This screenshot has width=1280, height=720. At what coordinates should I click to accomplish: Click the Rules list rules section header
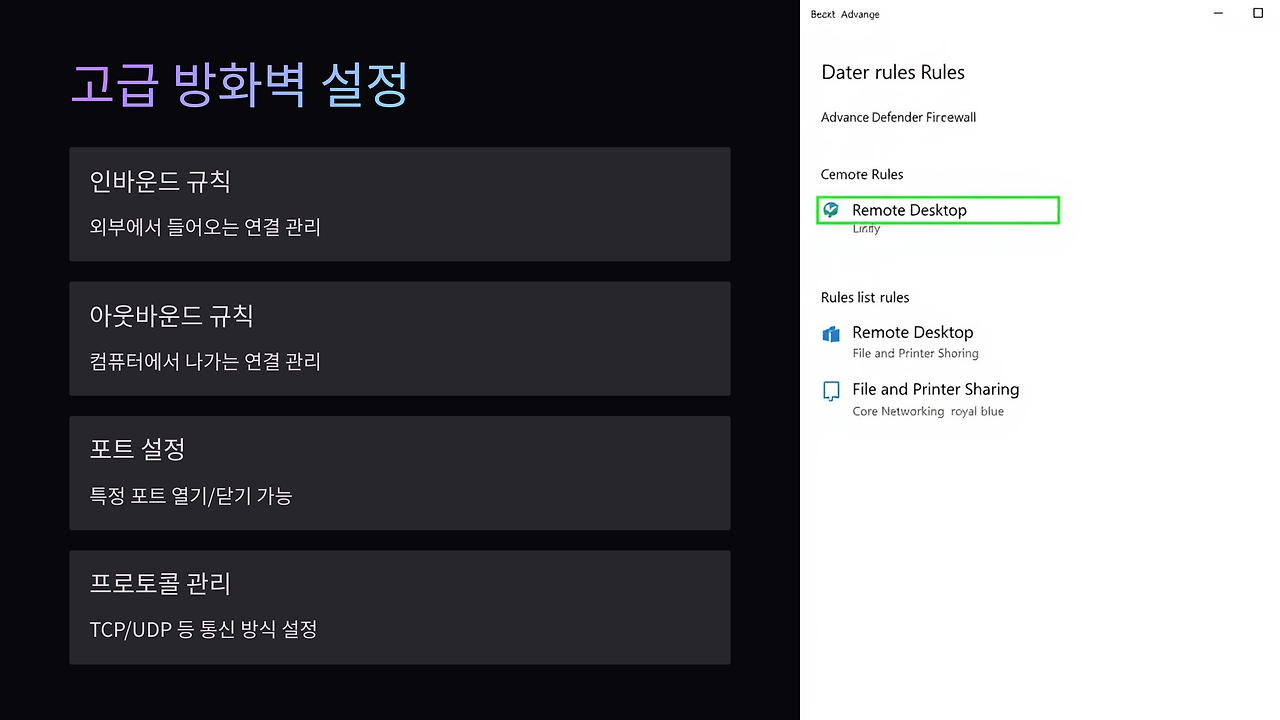[x=864, y=297]
